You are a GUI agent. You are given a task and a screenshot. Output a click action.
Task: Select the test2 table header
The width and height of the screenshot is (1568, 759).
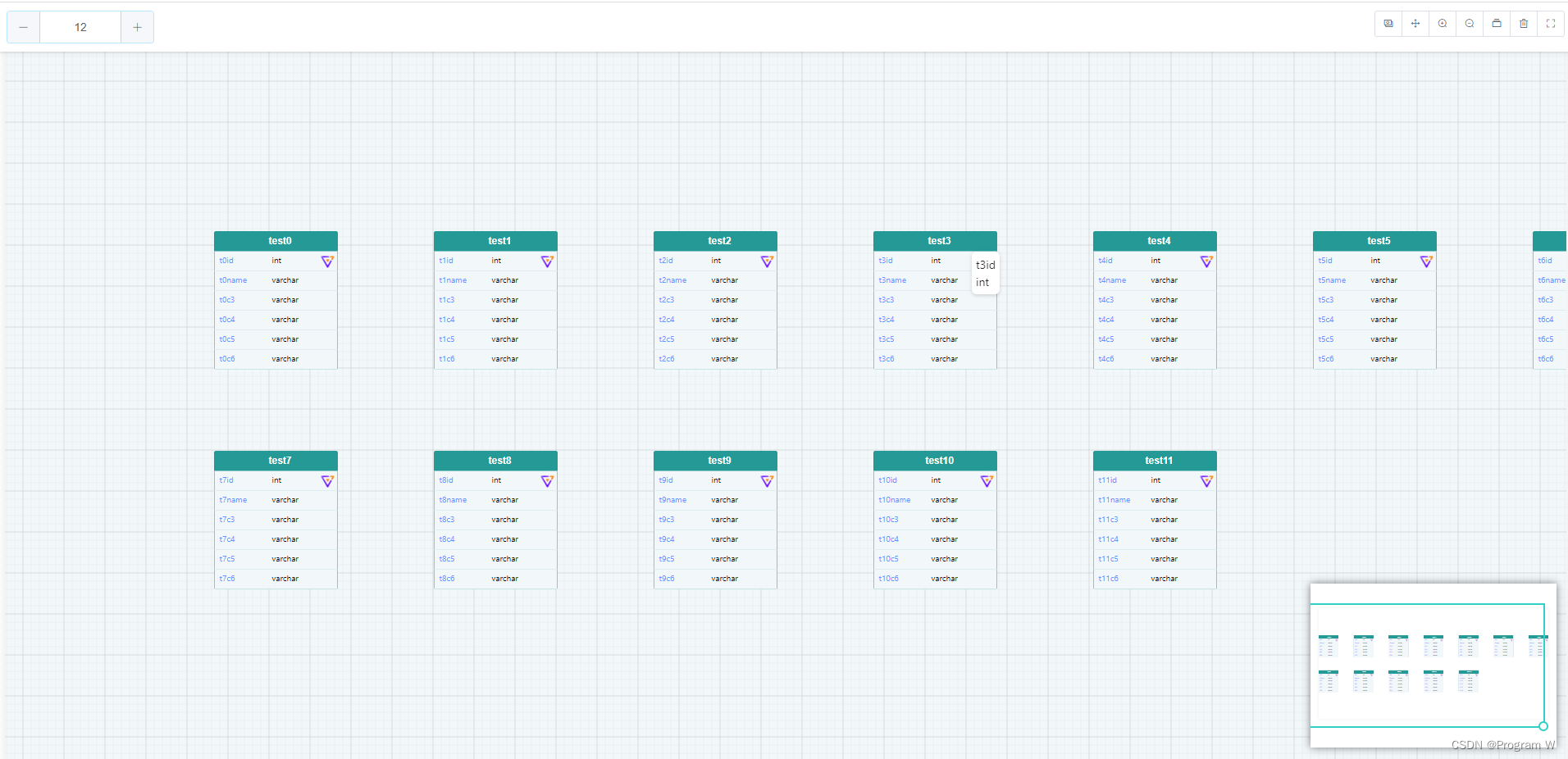(x=715, y=241)
